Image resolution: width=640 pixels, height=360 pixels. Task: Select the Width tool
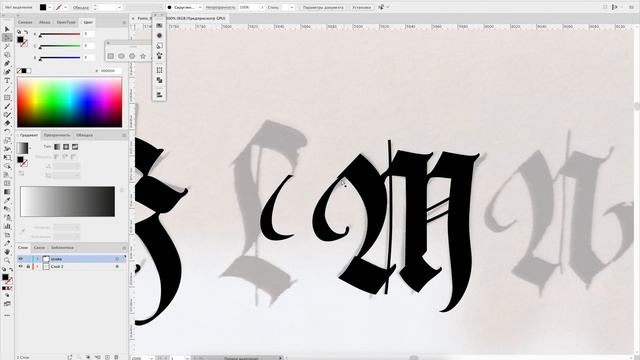[7, 149]
